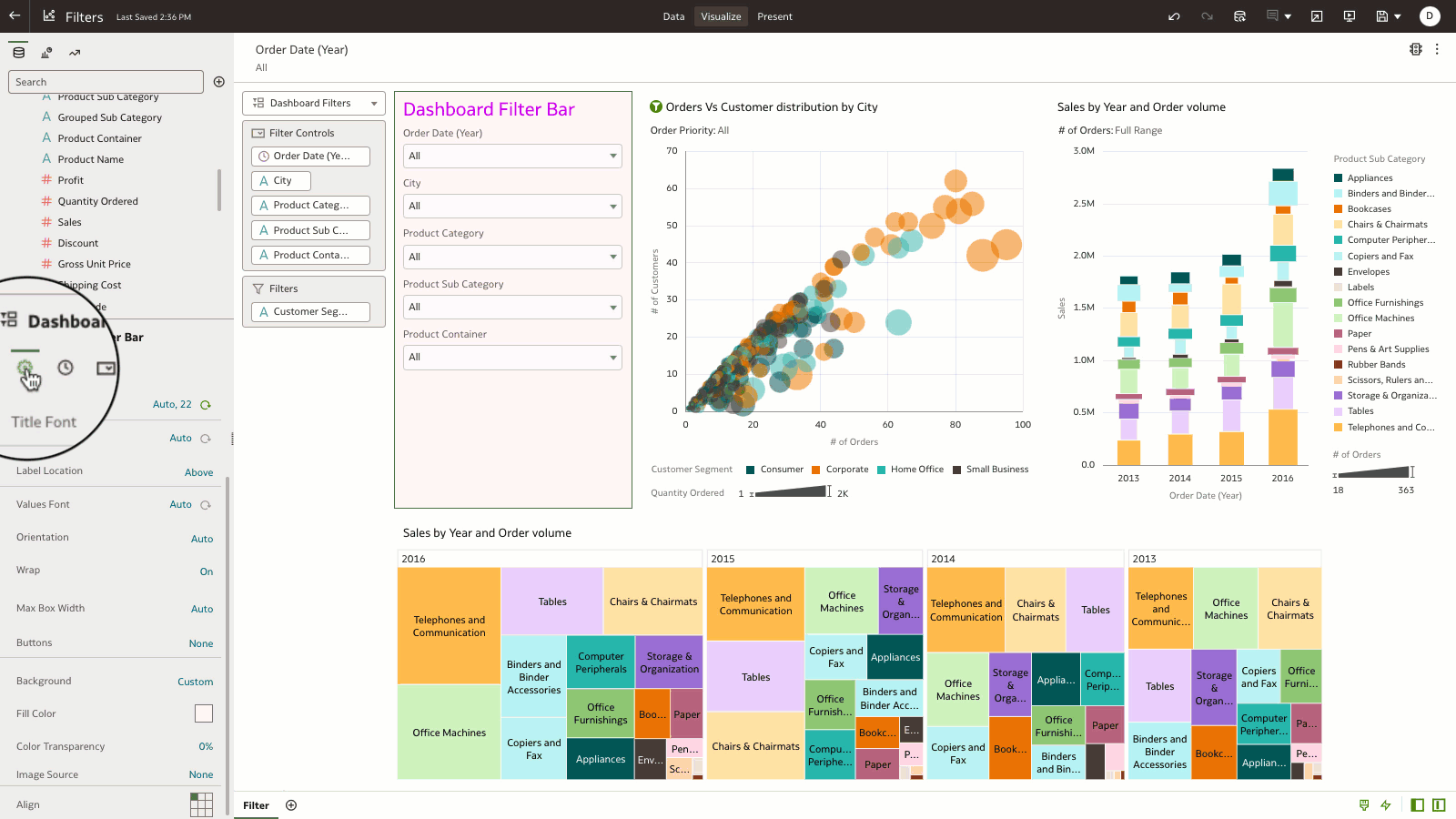
Task: Click the plus button next to Search
Action: tap(219, 81)
